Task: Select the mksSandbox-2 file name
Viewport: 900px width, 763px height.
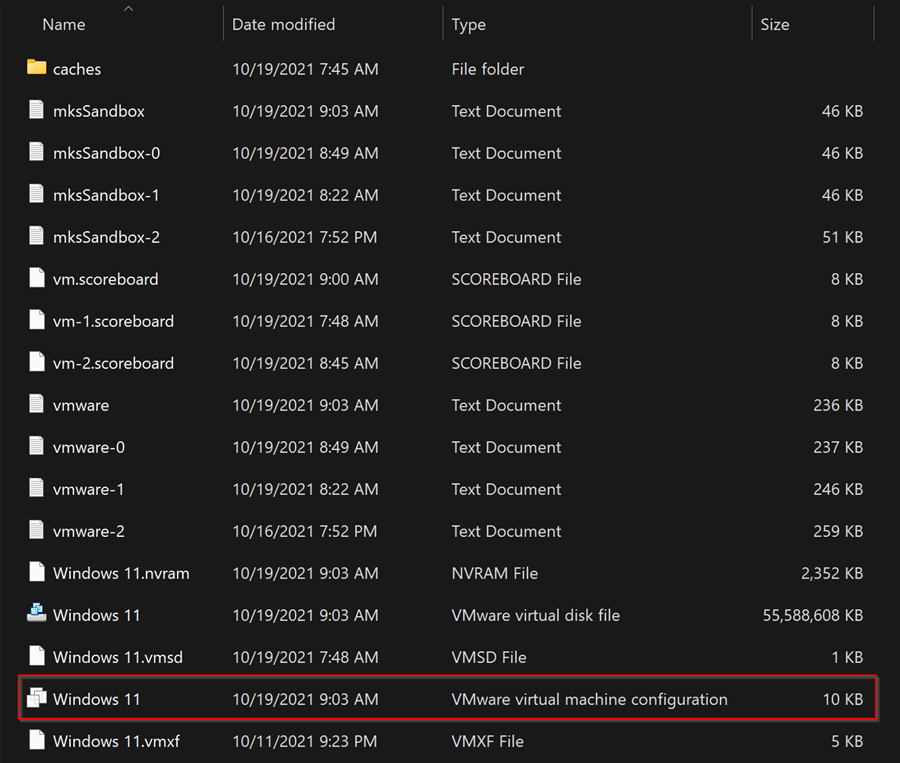Action: [x=106, y=237]
